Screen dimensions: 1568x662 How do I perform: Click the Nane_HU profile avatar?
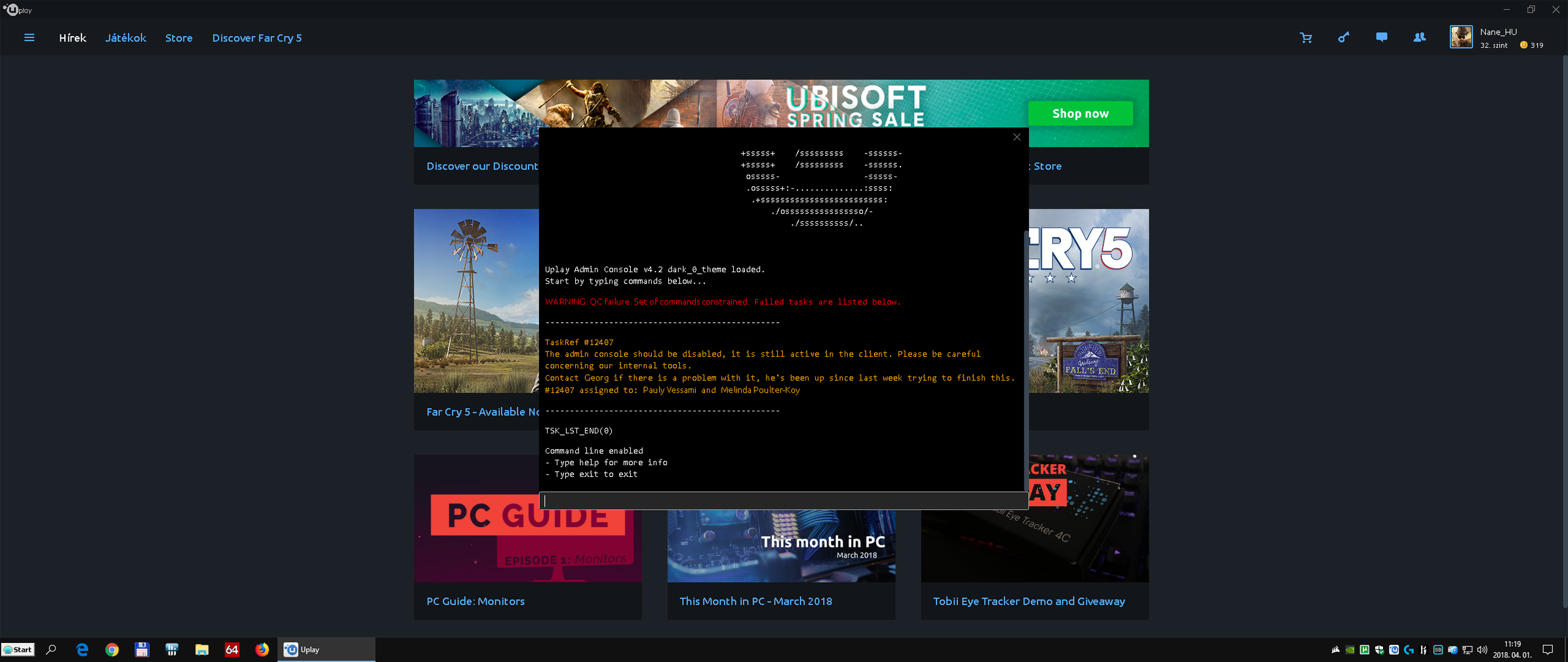tap(1461, 37)
